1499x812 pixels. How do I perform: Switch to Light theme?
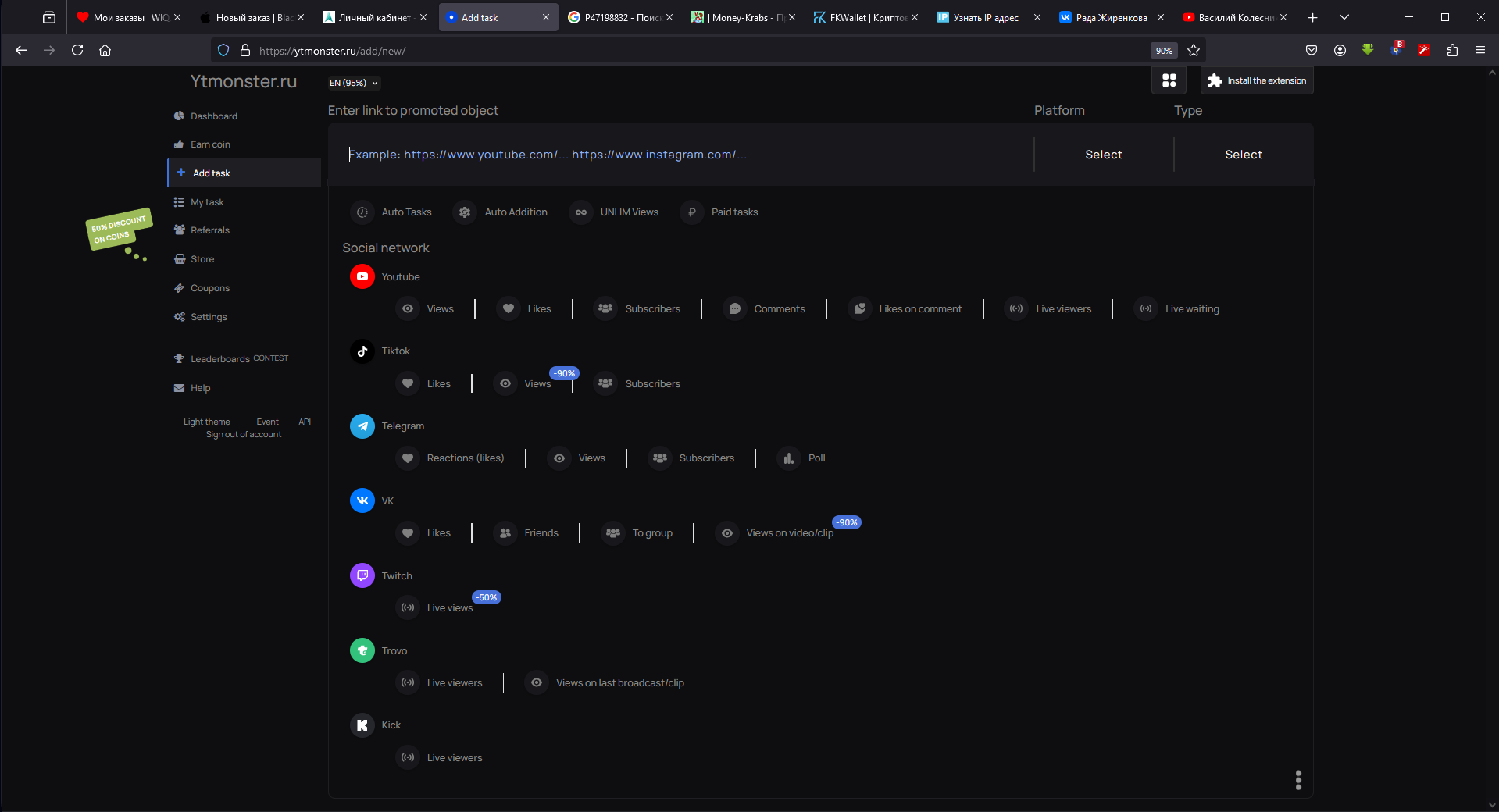206,422
